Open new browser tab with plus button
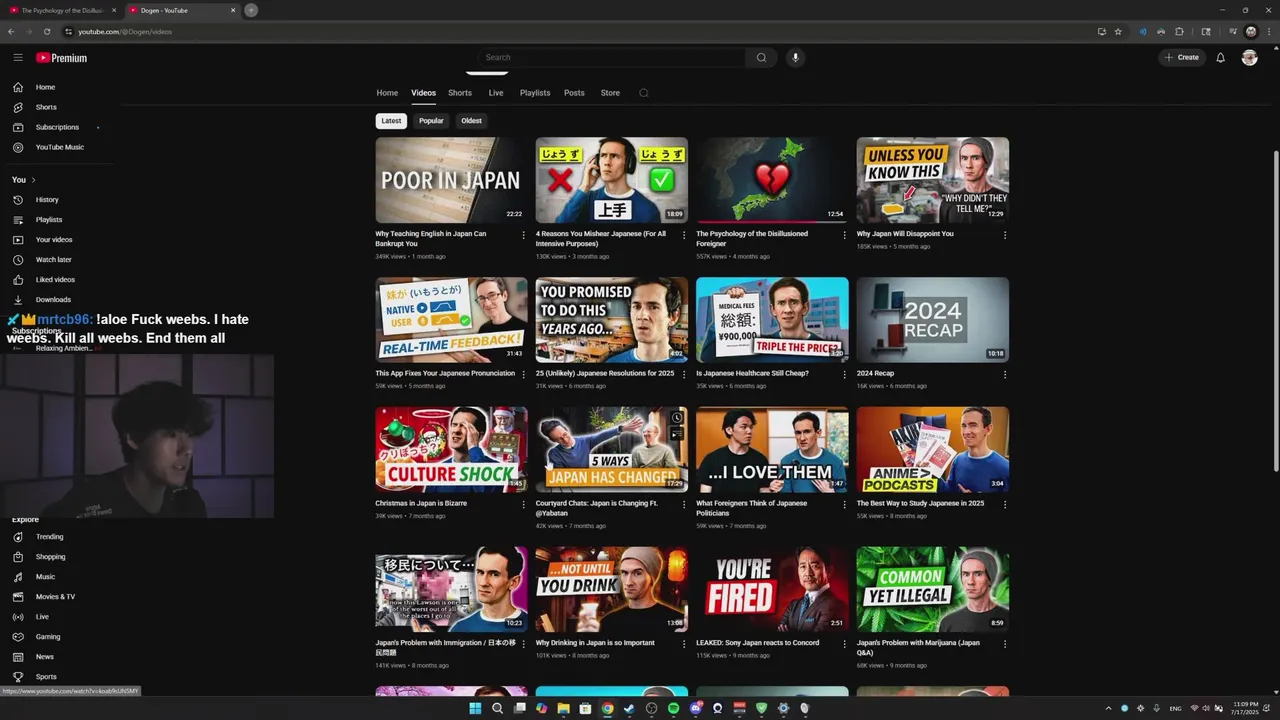1280x720 pixels. tap(251, 10)
